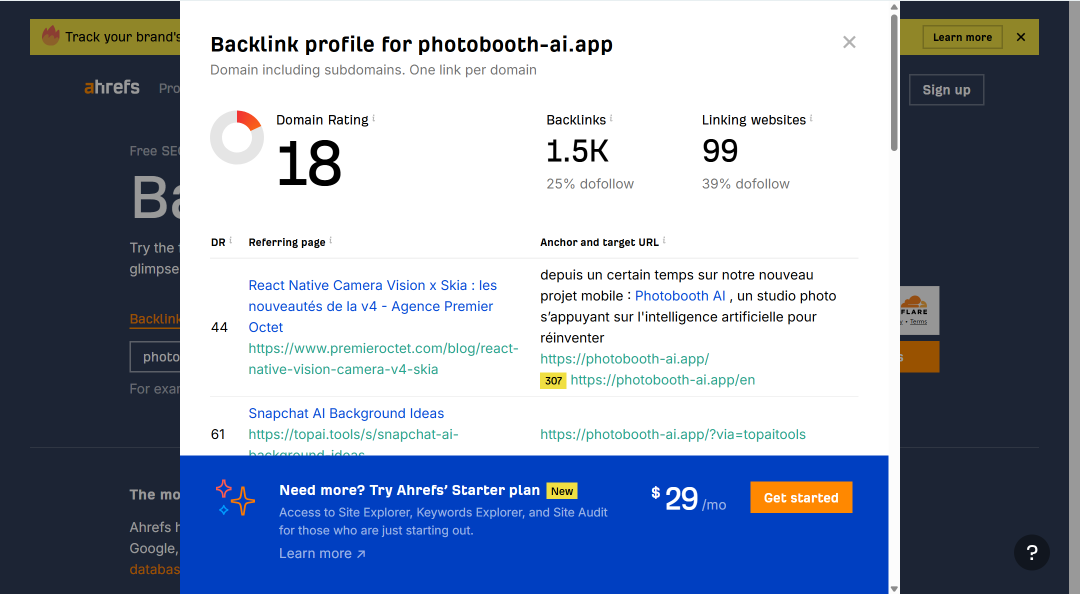The width and height of the screenshot is (1080, 594).
Task: Open Learn more link in Starter plan promo
Action: point(322,553)
